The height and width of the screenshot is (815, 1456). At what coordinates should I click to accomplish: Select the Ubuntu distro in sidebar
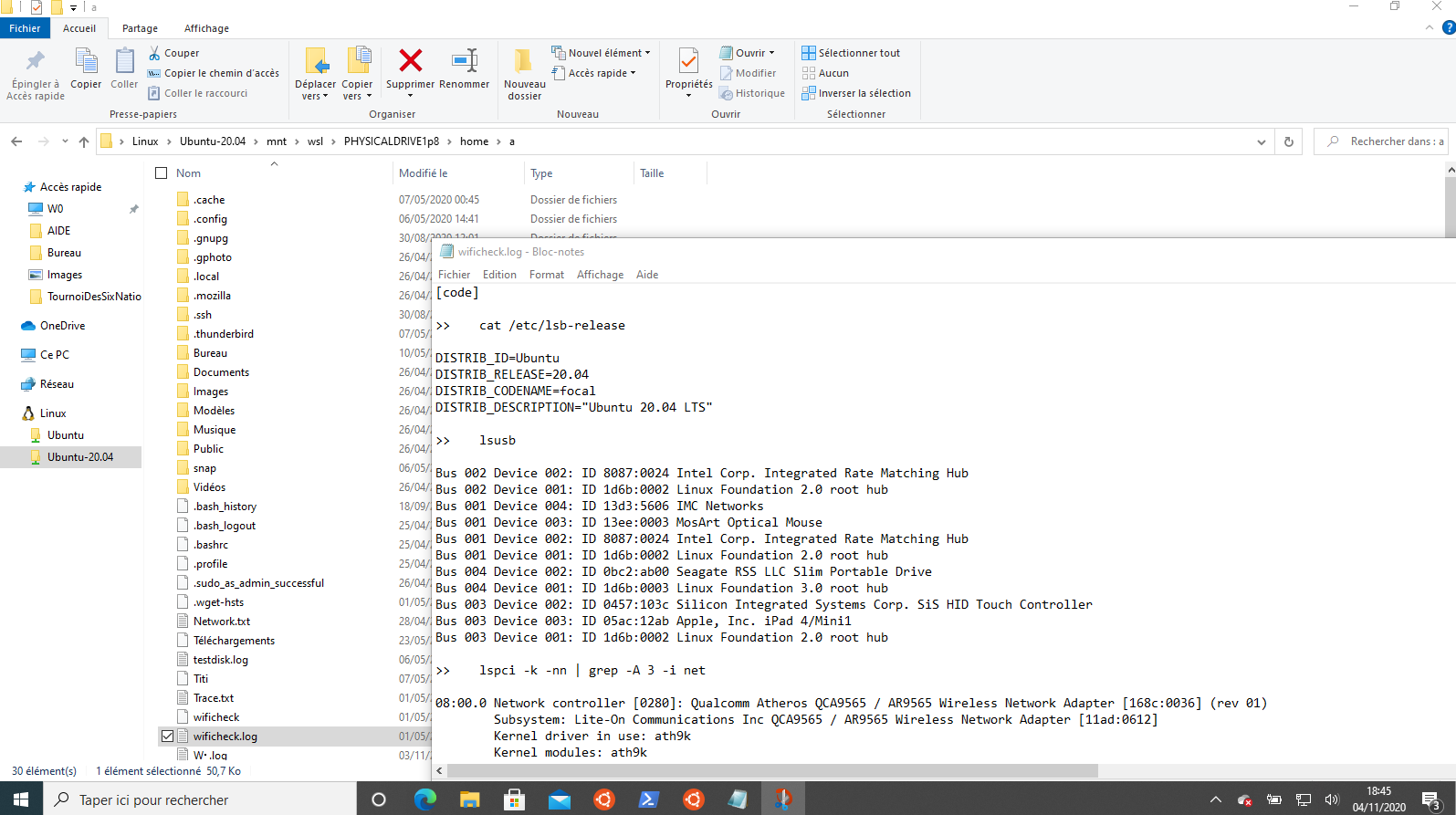(65, 435)
